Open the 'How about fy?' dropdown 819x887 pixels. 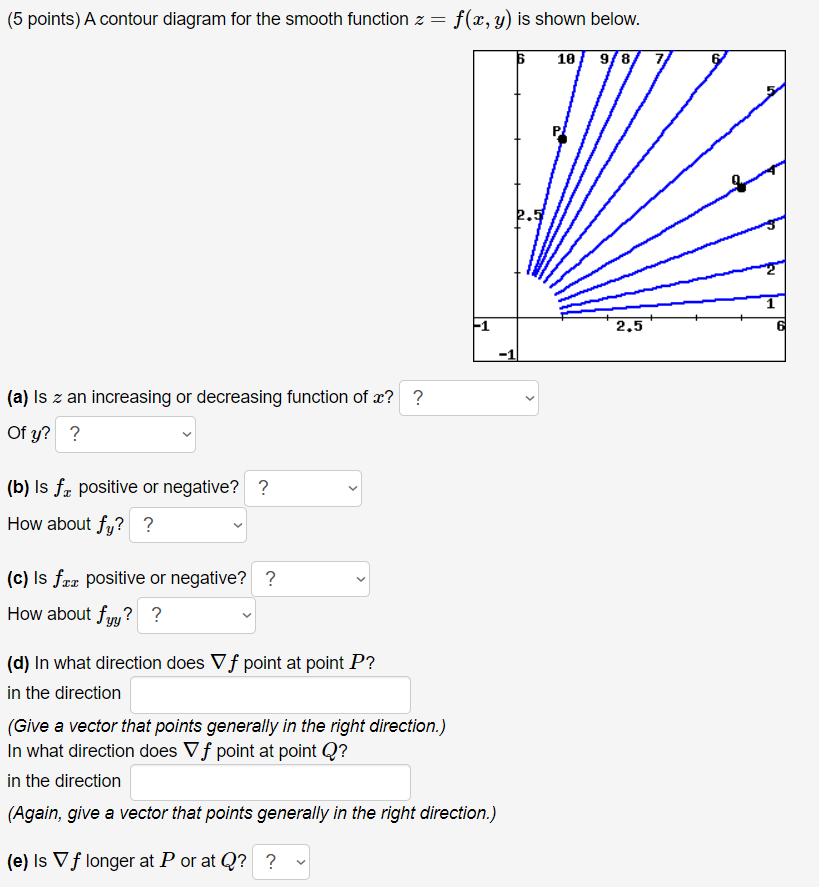point(187,525)
